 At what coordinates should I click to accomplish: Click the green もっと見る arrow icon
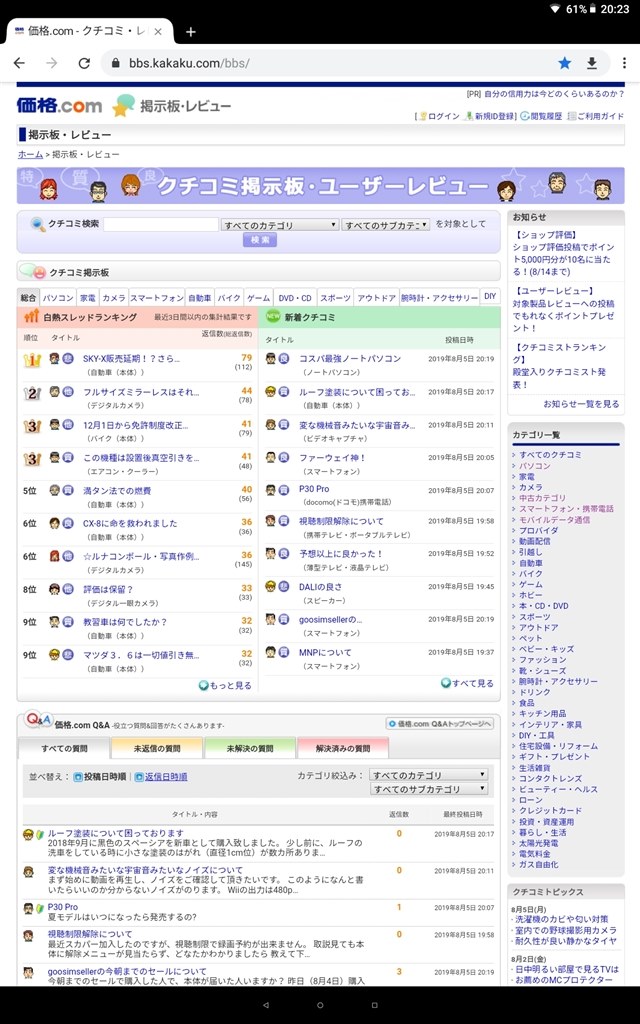pos(204,685)
